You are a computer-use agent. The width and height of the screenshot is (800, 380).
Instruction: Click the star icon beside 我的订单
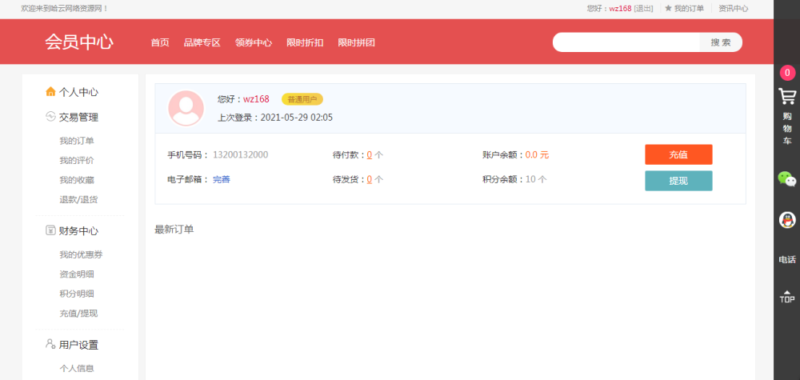(668, 8)
